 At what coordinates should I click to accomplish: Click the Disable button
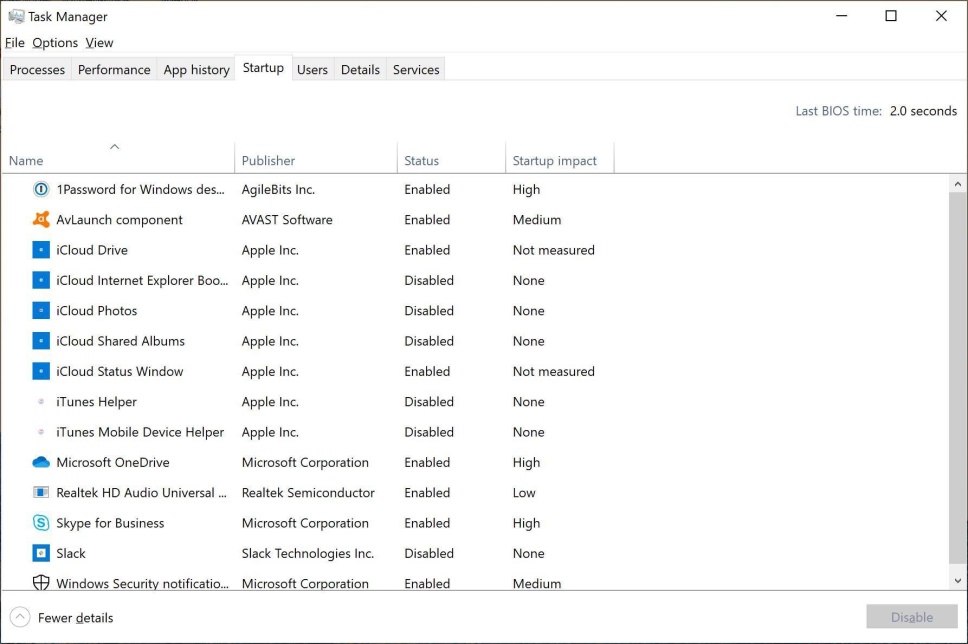tap(911, 617)
